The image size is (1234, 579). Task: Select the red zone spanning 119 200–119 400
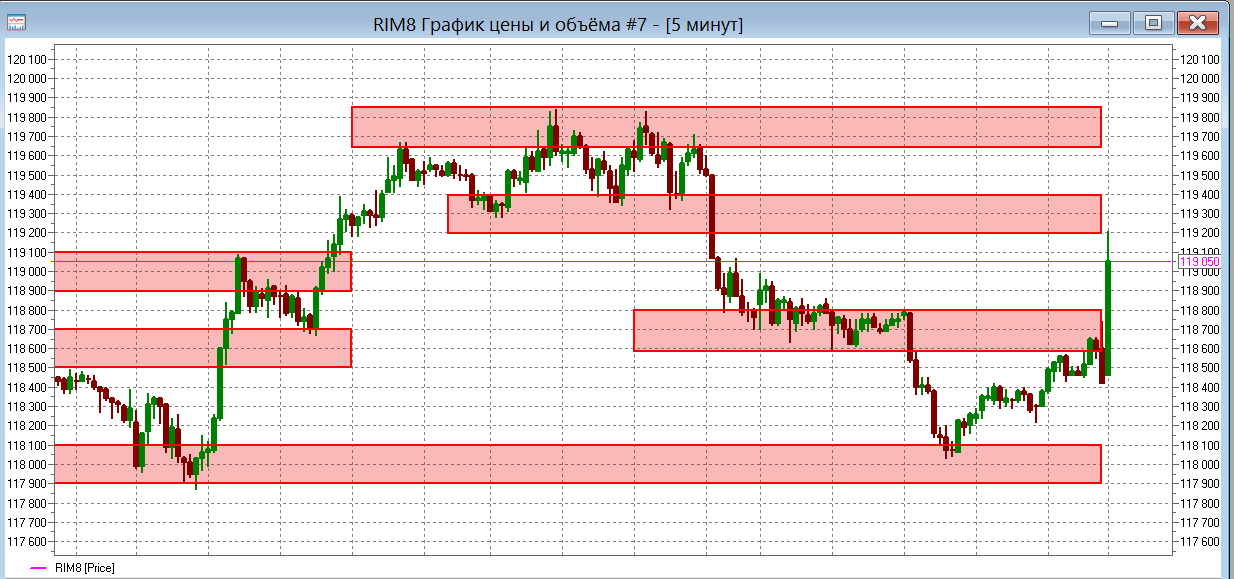774,214
